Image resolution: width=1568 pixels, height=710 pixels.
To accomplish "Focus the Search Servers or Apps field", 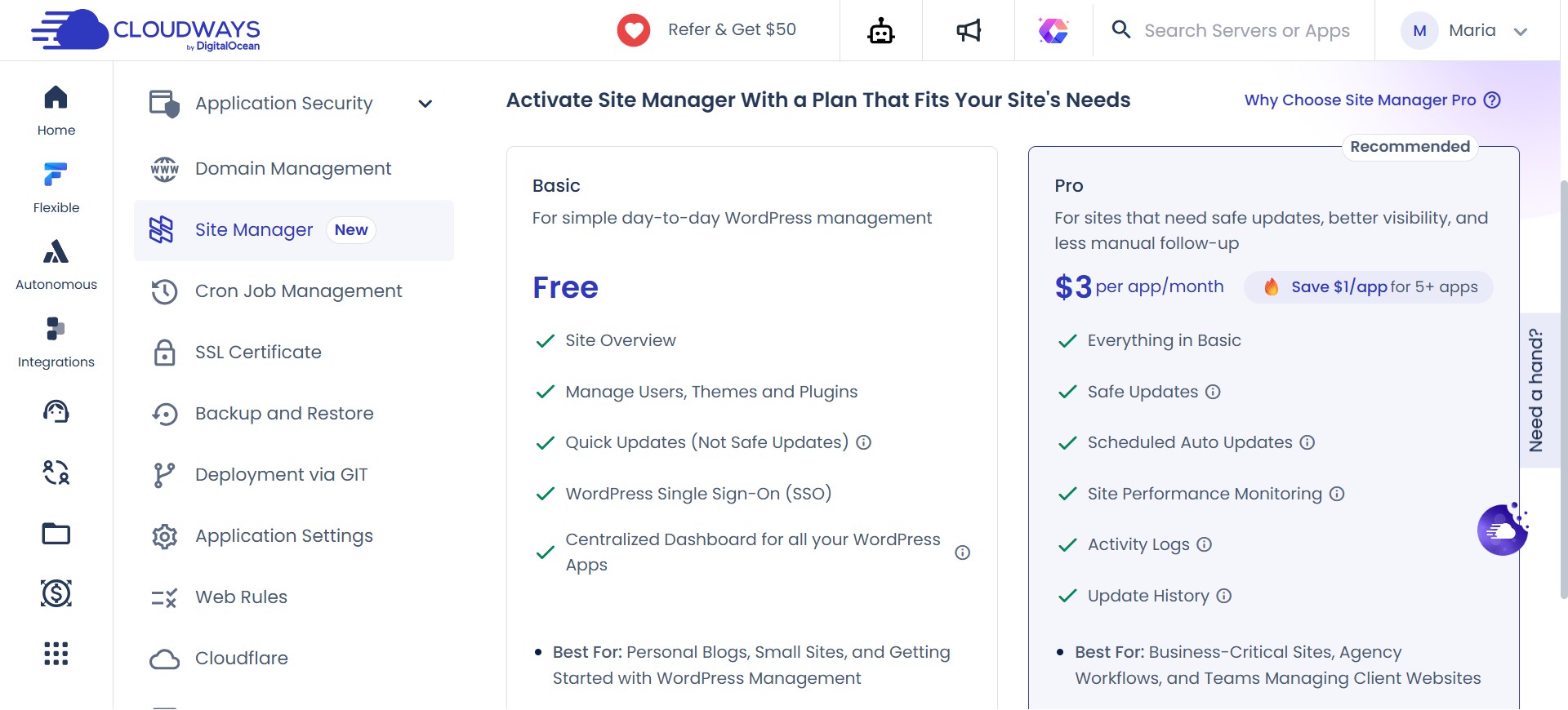I will click(1247, 31).
